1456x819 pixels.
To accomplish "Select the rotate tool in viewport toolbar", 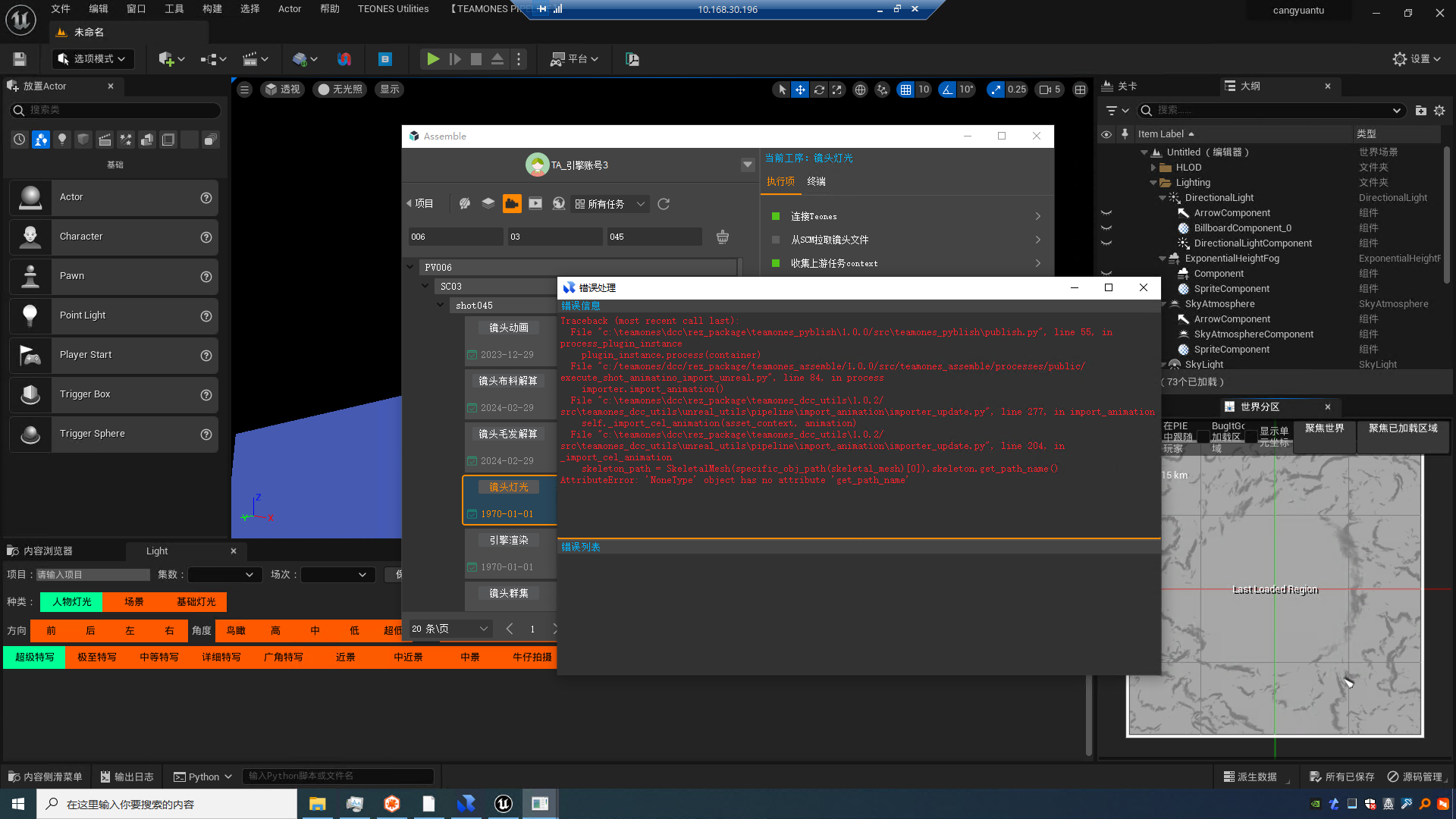I will pos(819,89).
